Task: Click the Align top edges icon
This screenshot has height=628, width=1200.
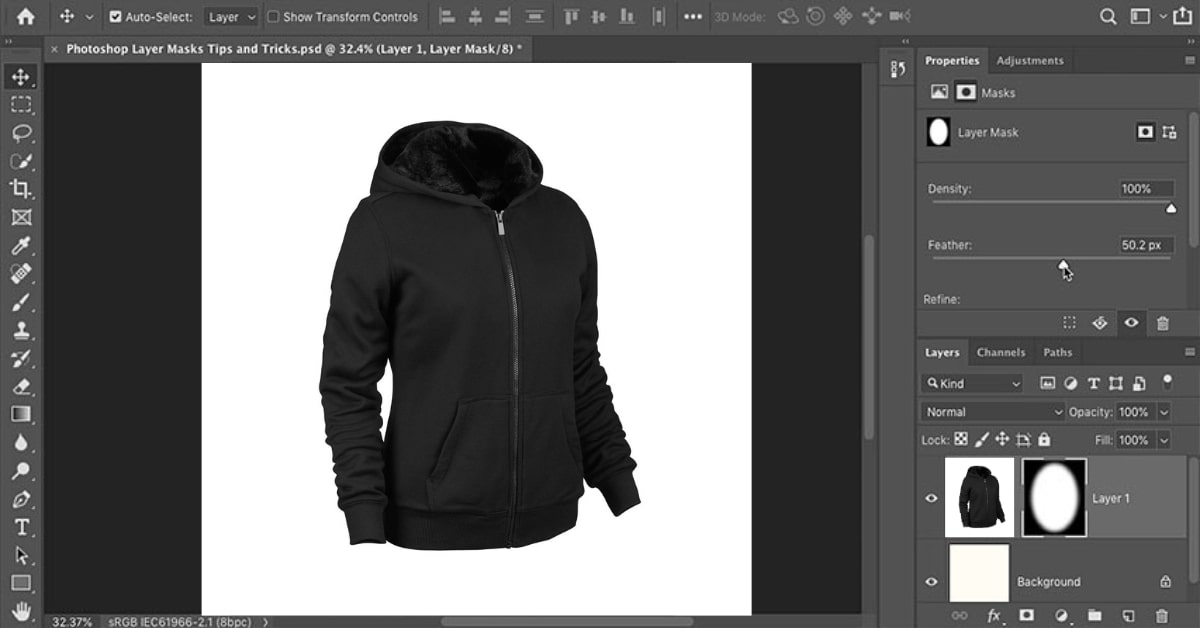Action: (570, 17)
